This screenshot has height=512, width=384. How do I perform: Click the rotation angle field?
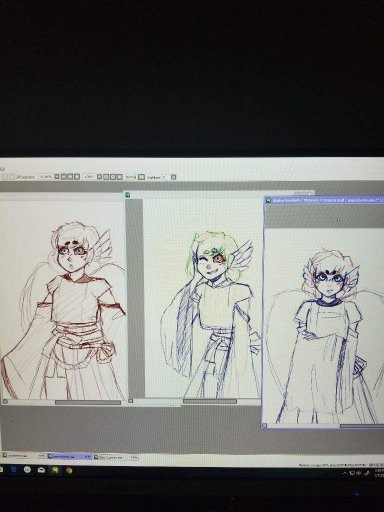tap(89, 177)
